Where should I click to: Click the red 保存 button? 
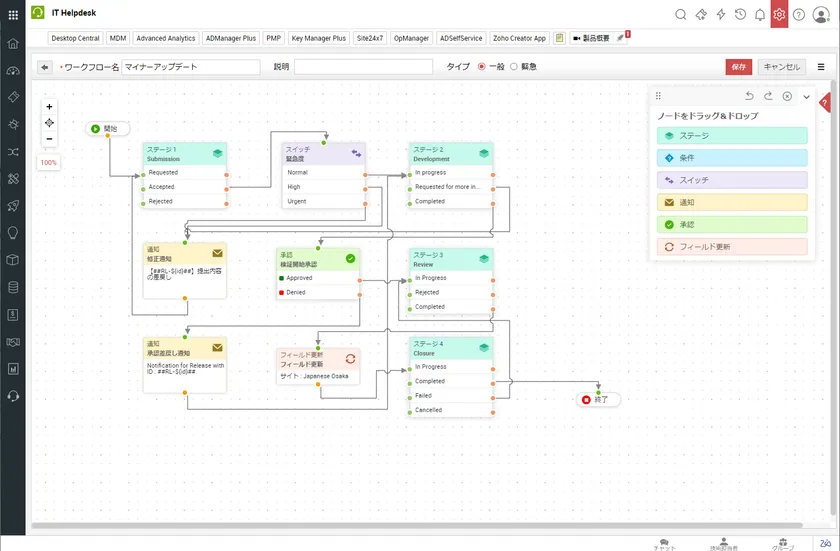(738, 67)
